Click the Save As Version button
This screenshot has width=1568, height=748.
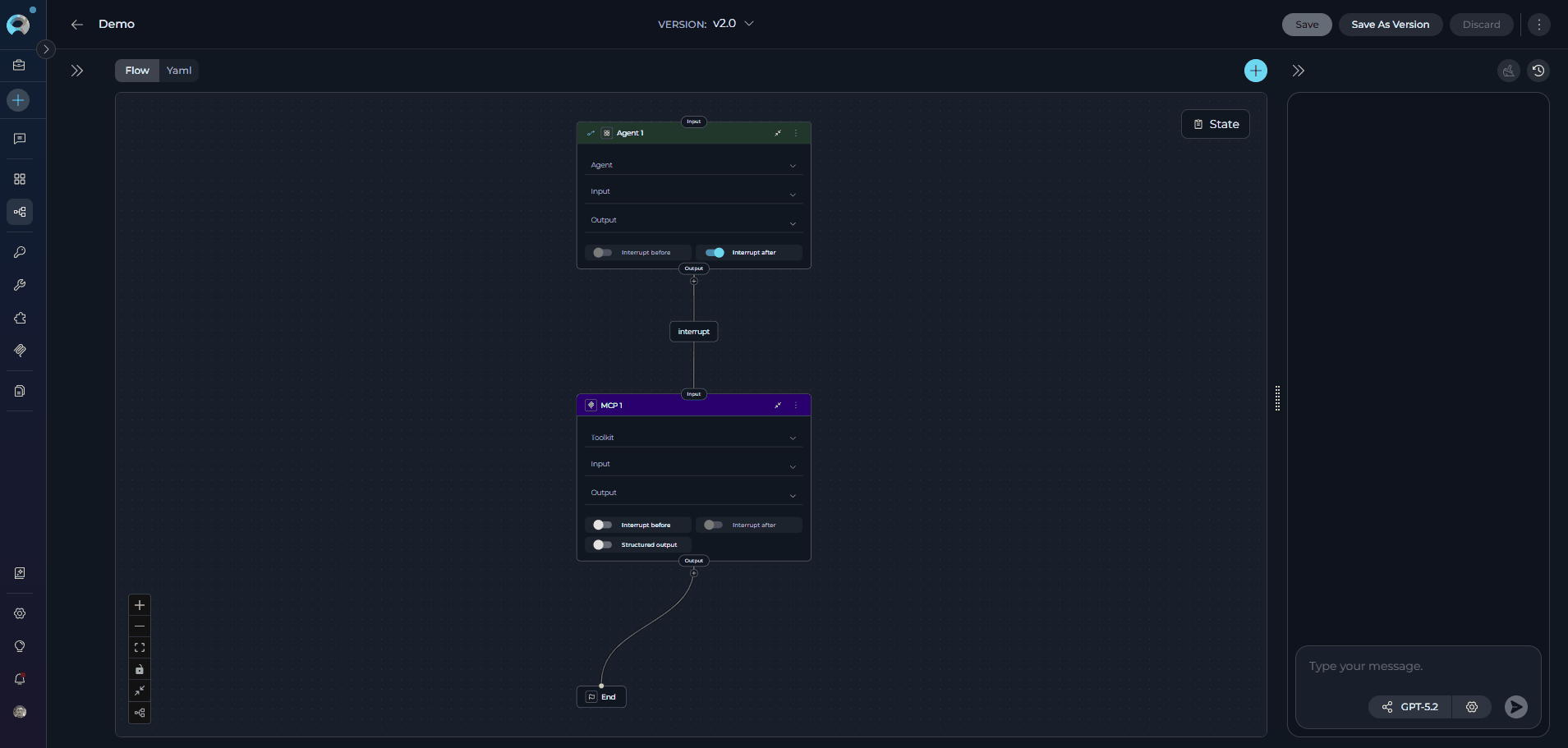pos(1390,25)
